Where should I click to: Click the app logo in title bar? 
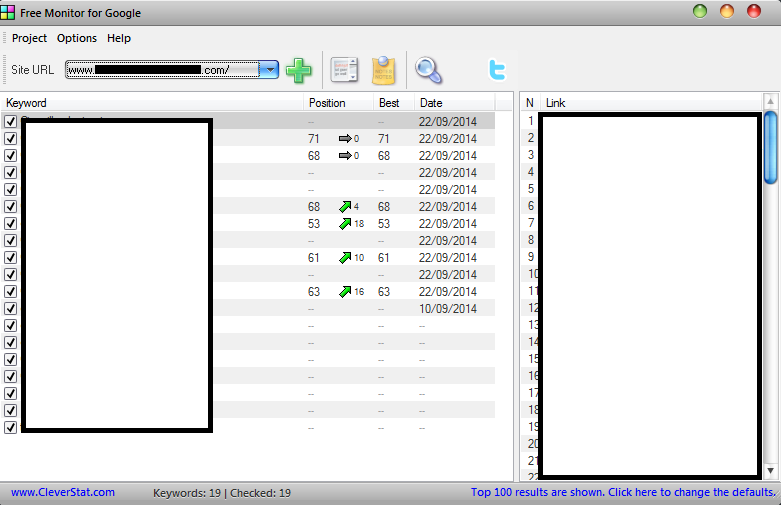[7, 12]
